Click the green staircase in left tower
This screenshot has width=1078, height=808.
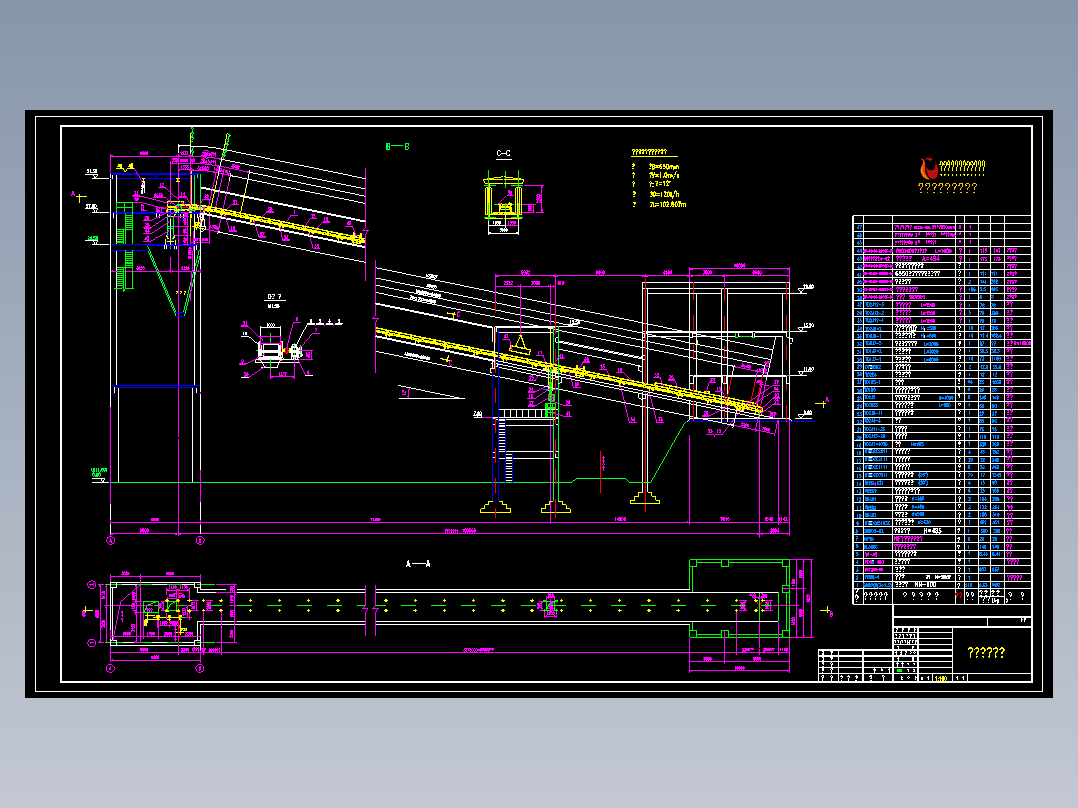[x=124, y=245]
